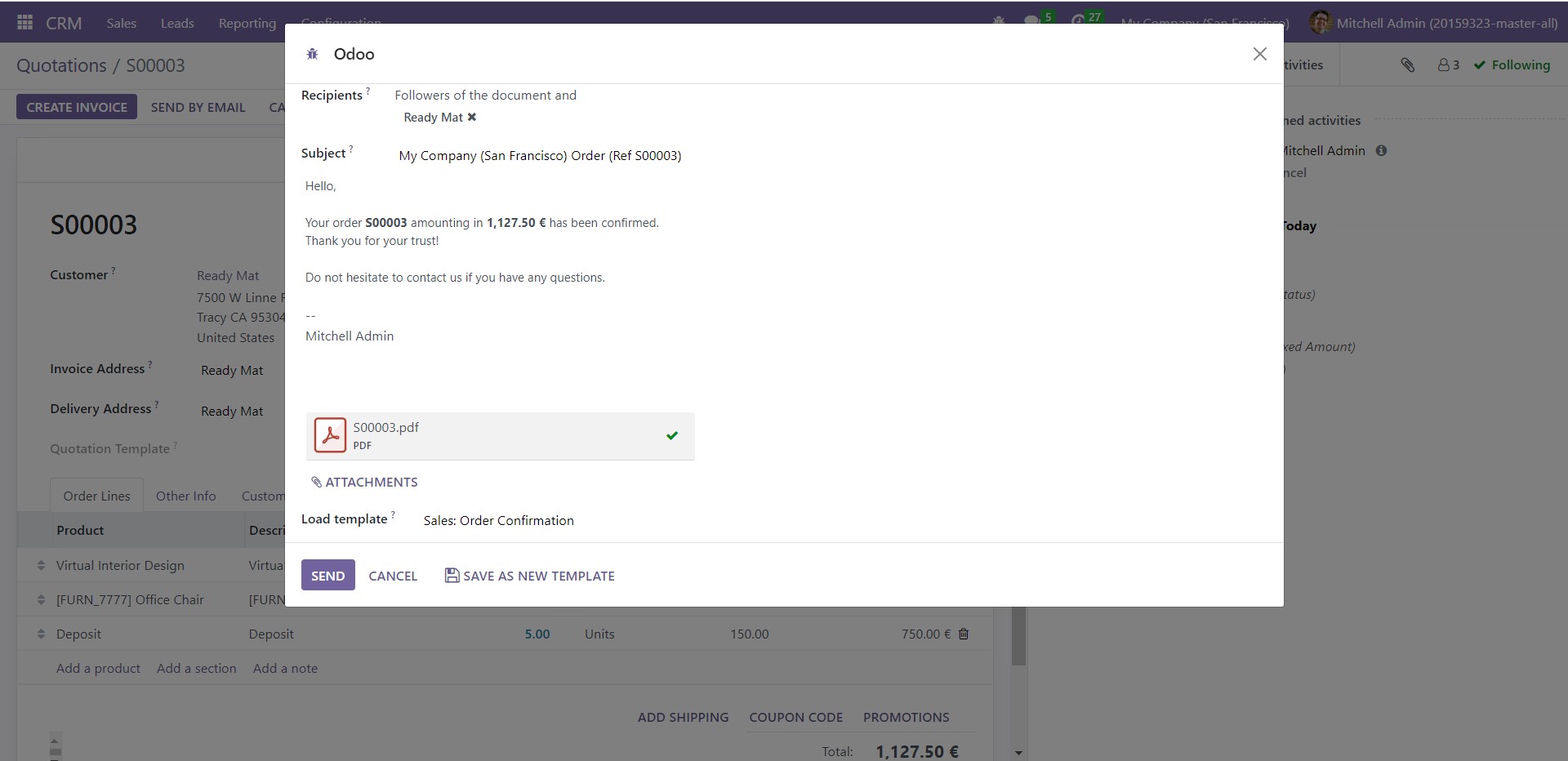Switch to the Other Info tab
The height and width of the screenshot is (761, 1568).
[x=186, y=496]
